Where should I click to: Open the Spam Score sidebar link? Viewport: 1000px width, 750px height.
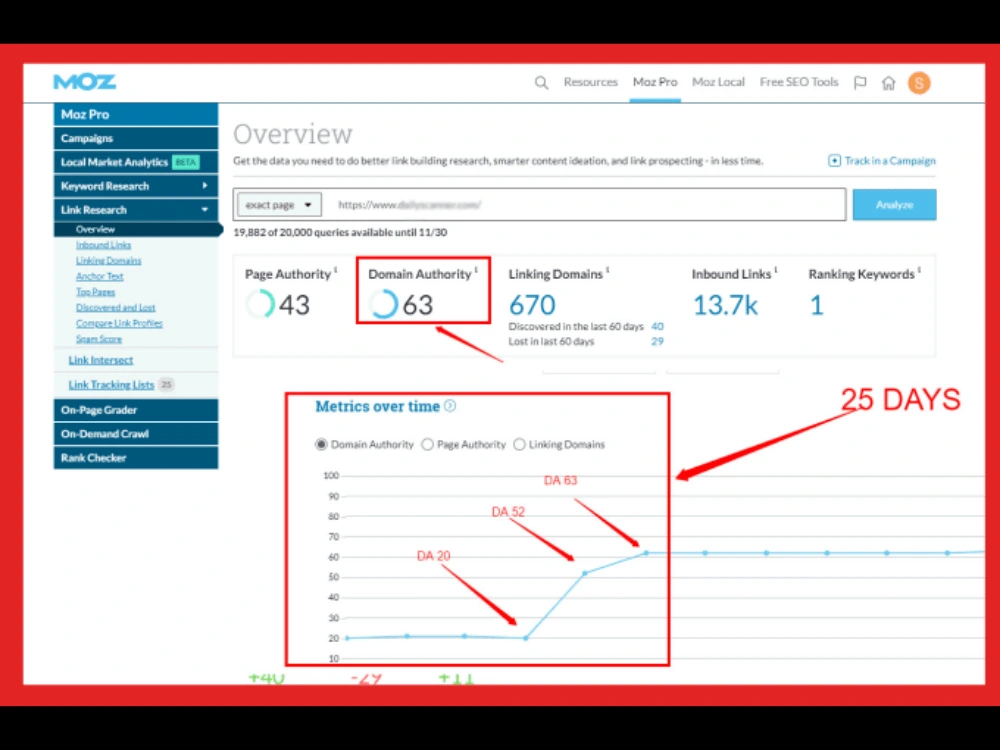99,339
